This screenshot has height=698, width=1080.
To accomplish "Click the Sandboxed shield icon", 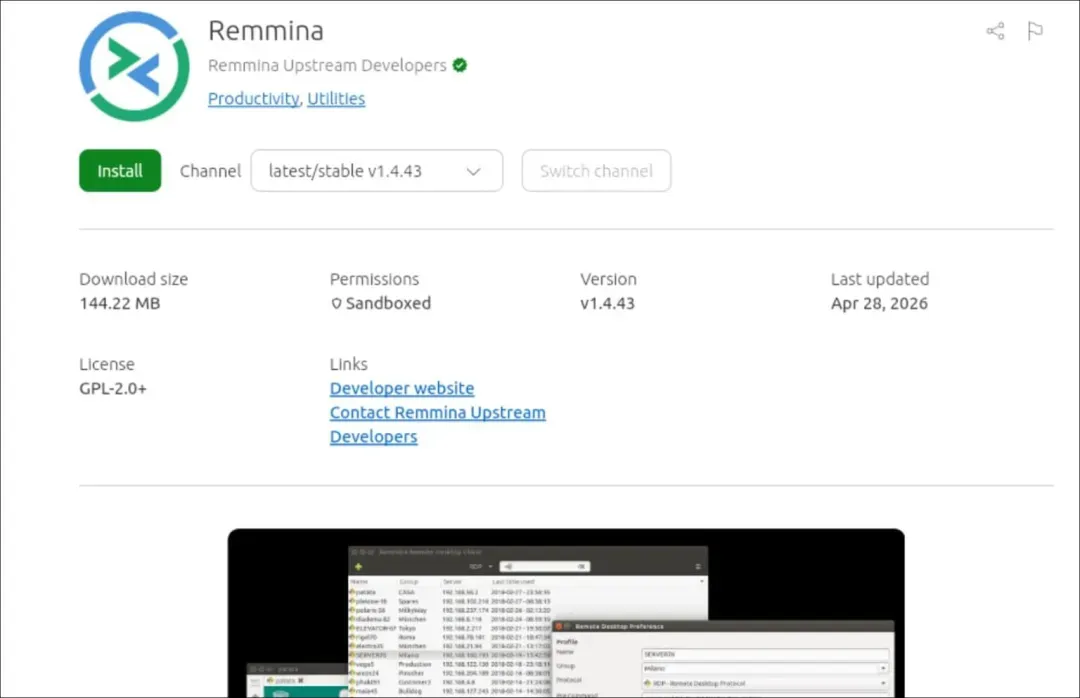I will coord(336,303).
